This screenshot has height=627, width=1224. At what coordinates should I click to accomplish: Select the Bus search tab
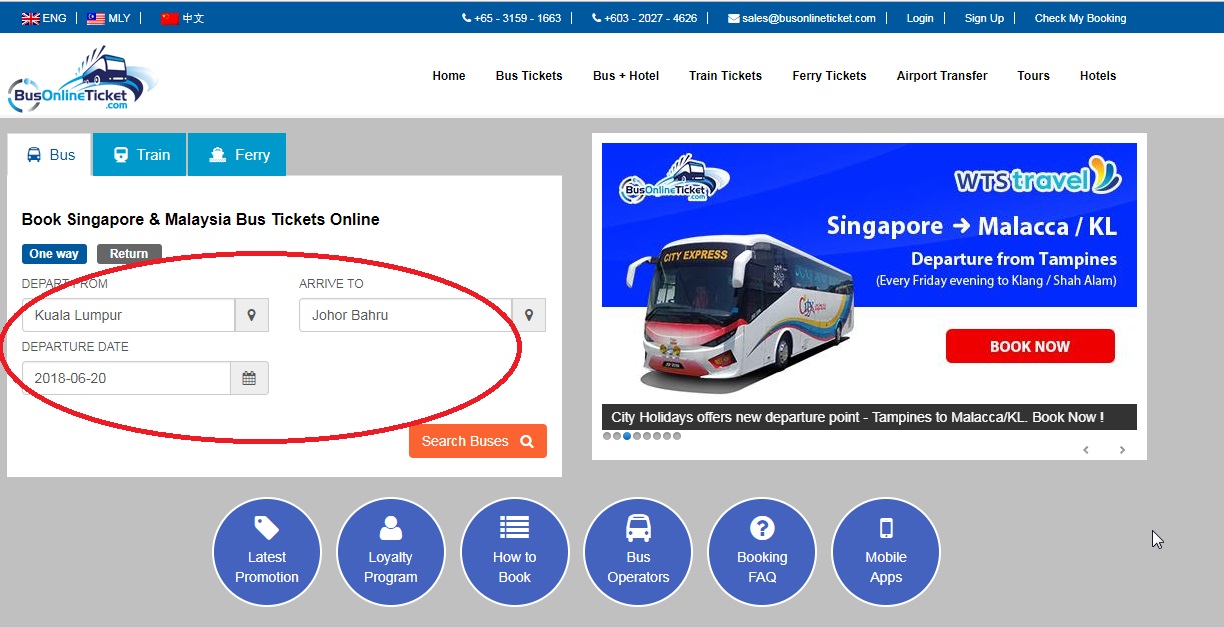click(x=50, y=155)
